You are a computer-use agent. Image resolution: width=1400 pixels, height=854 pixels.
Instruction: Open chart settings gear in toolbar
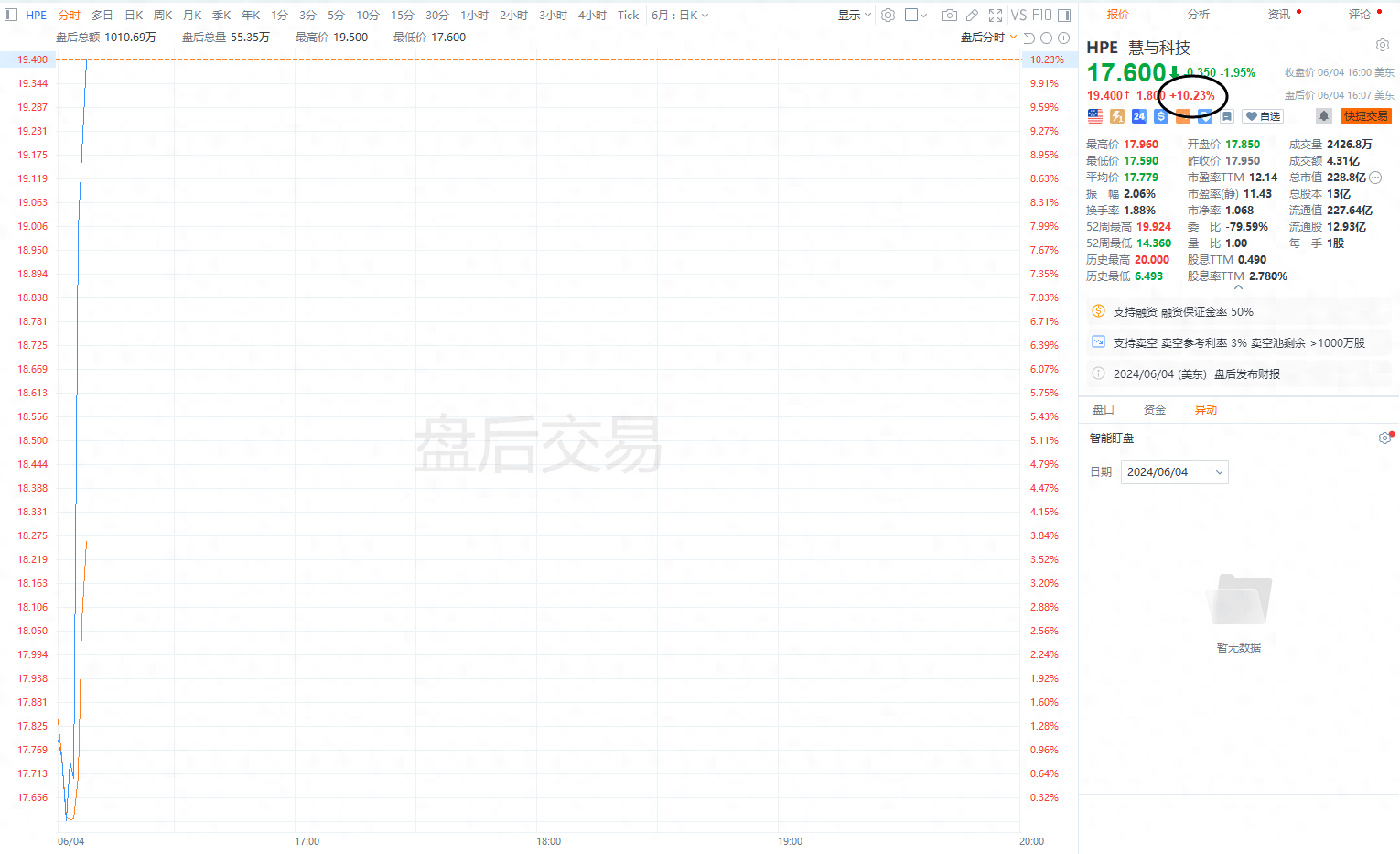coord(888,15)
